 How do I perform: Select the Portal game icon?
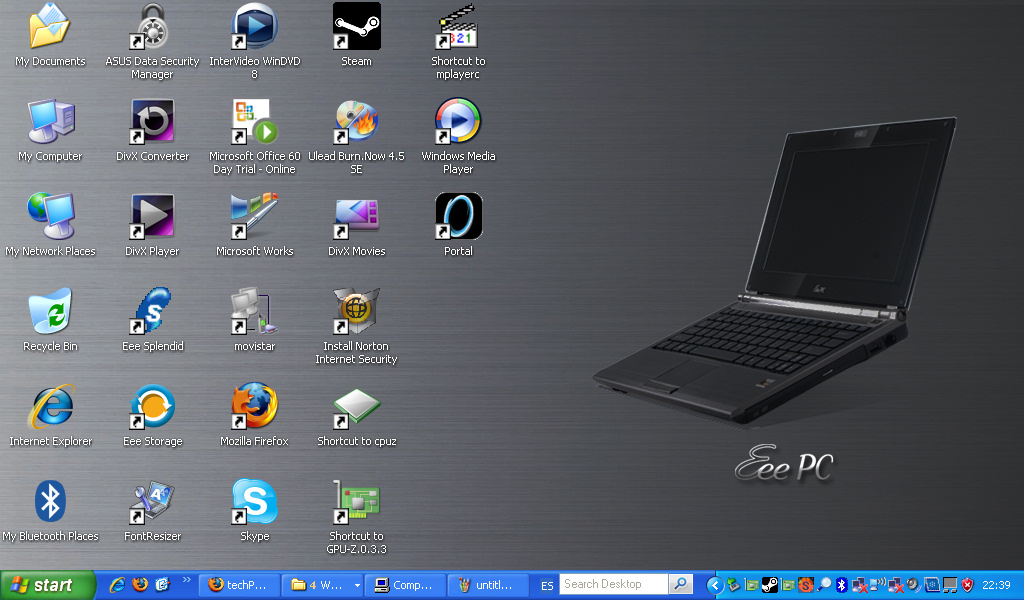458,217
